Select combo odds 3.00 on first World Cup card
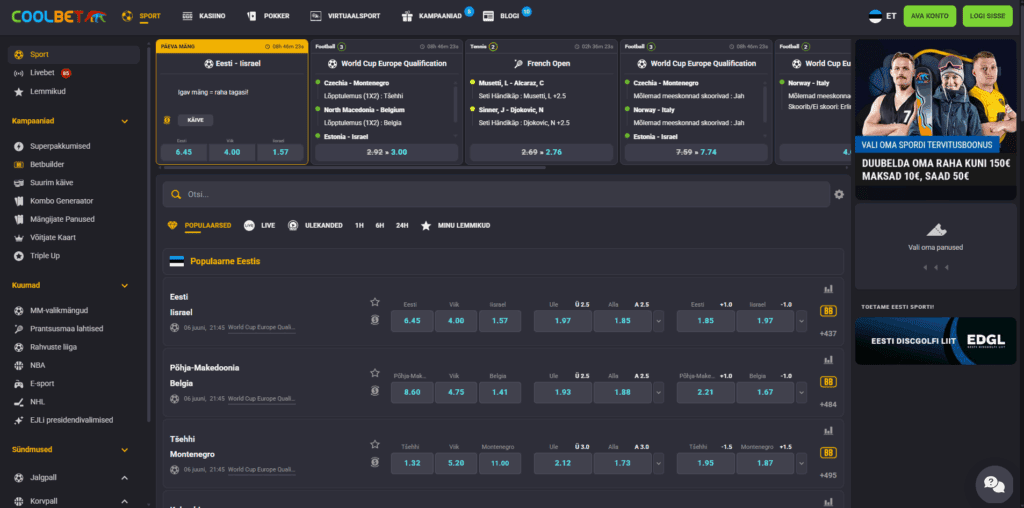This screenshot has width=1024, height=508. click(x=387, y=153)
